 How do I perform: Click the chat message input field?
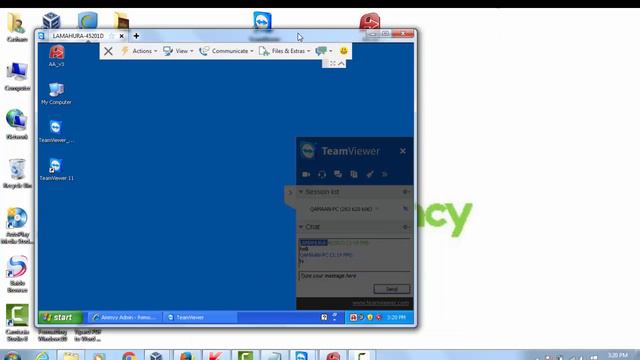coord(354,276)
